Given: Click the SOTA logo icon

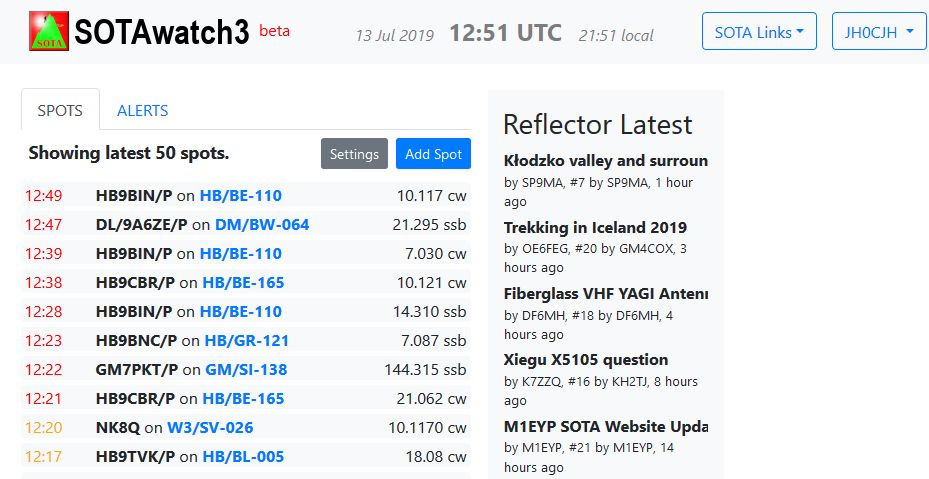Looking at the screenshot, I should click(x=49, y=31).
